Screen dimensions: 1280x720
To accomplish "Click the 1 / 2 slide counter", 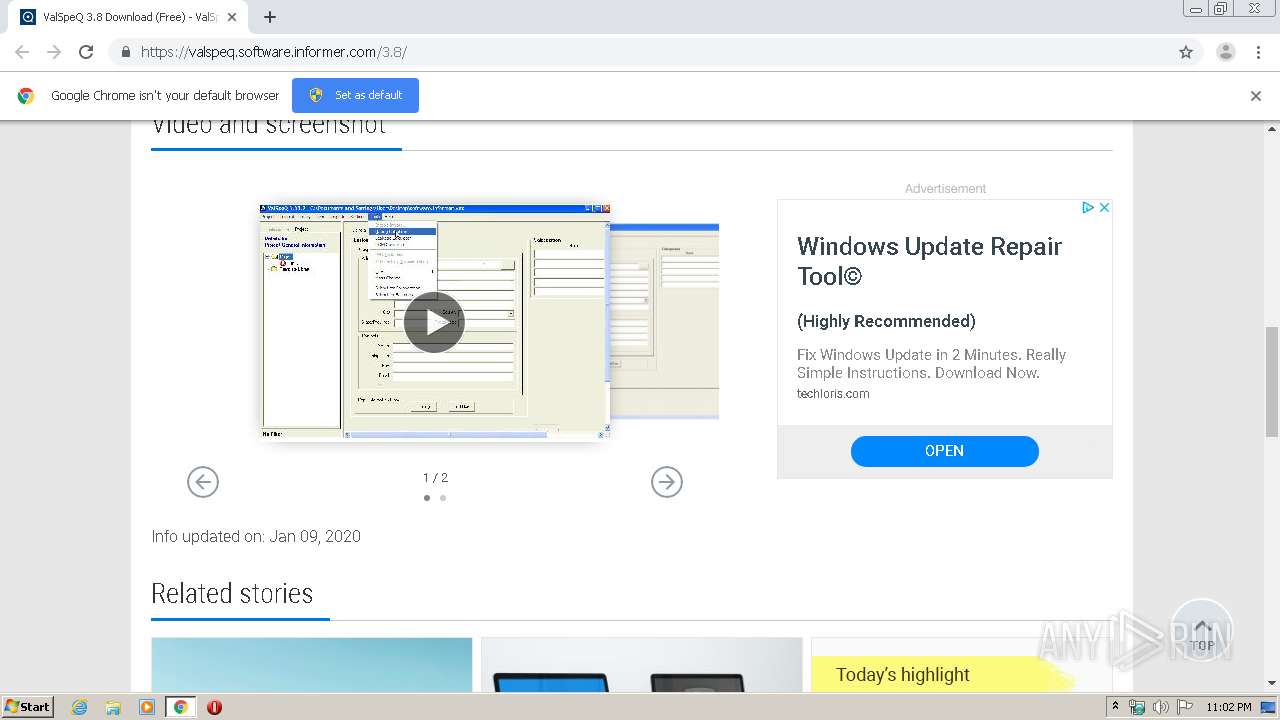I will (x=435, y=478).
